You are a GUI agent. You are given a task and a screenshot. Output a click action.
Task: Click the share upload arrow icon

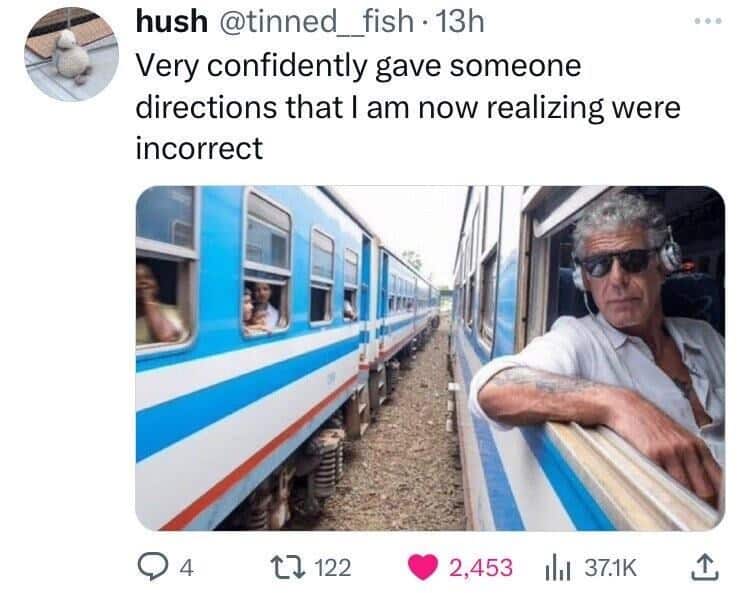tap(705, 567)
